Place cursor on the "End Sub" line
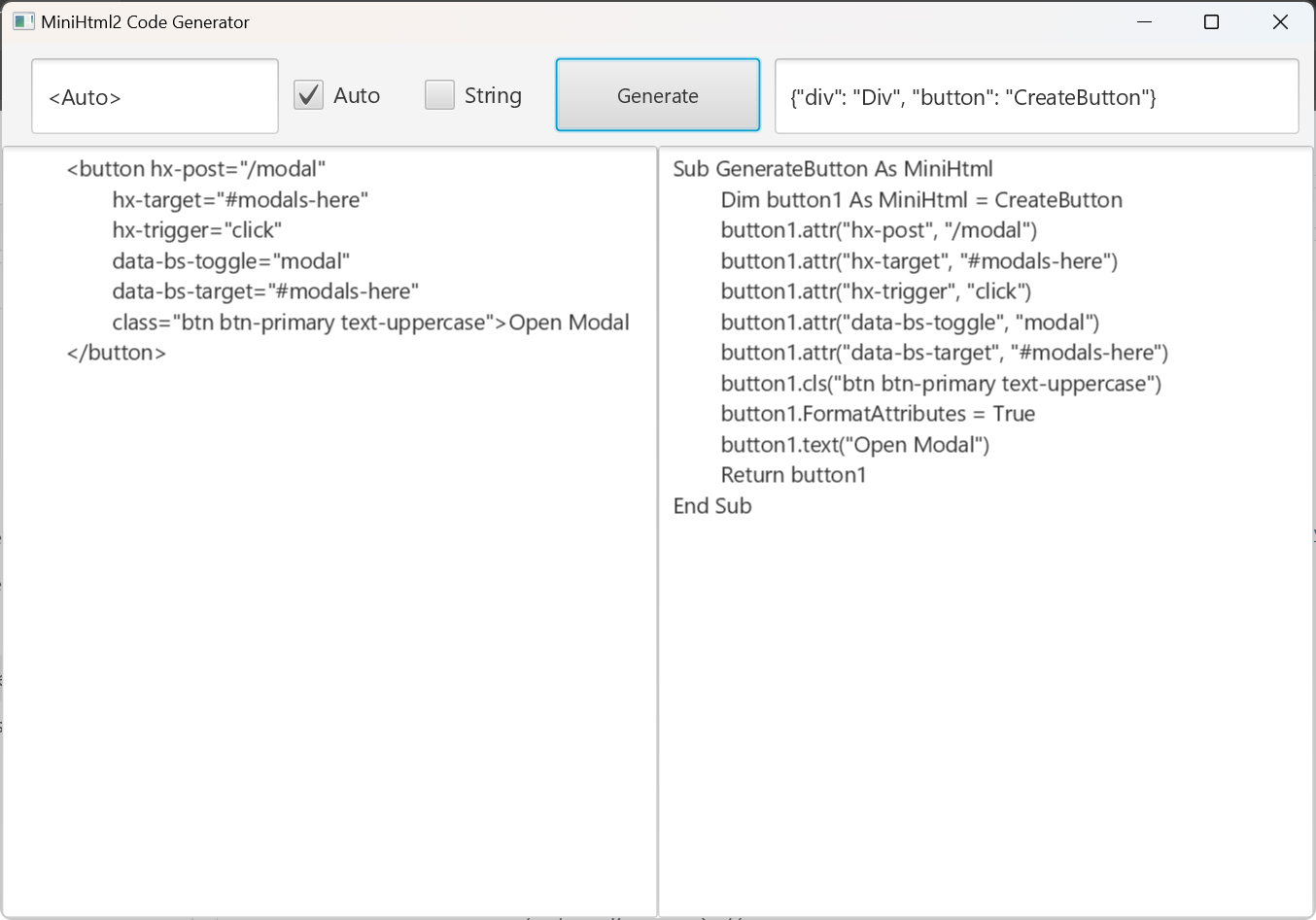Image resolution: width=1316 pixels, height=920 pixels. [x=712, y=506]
